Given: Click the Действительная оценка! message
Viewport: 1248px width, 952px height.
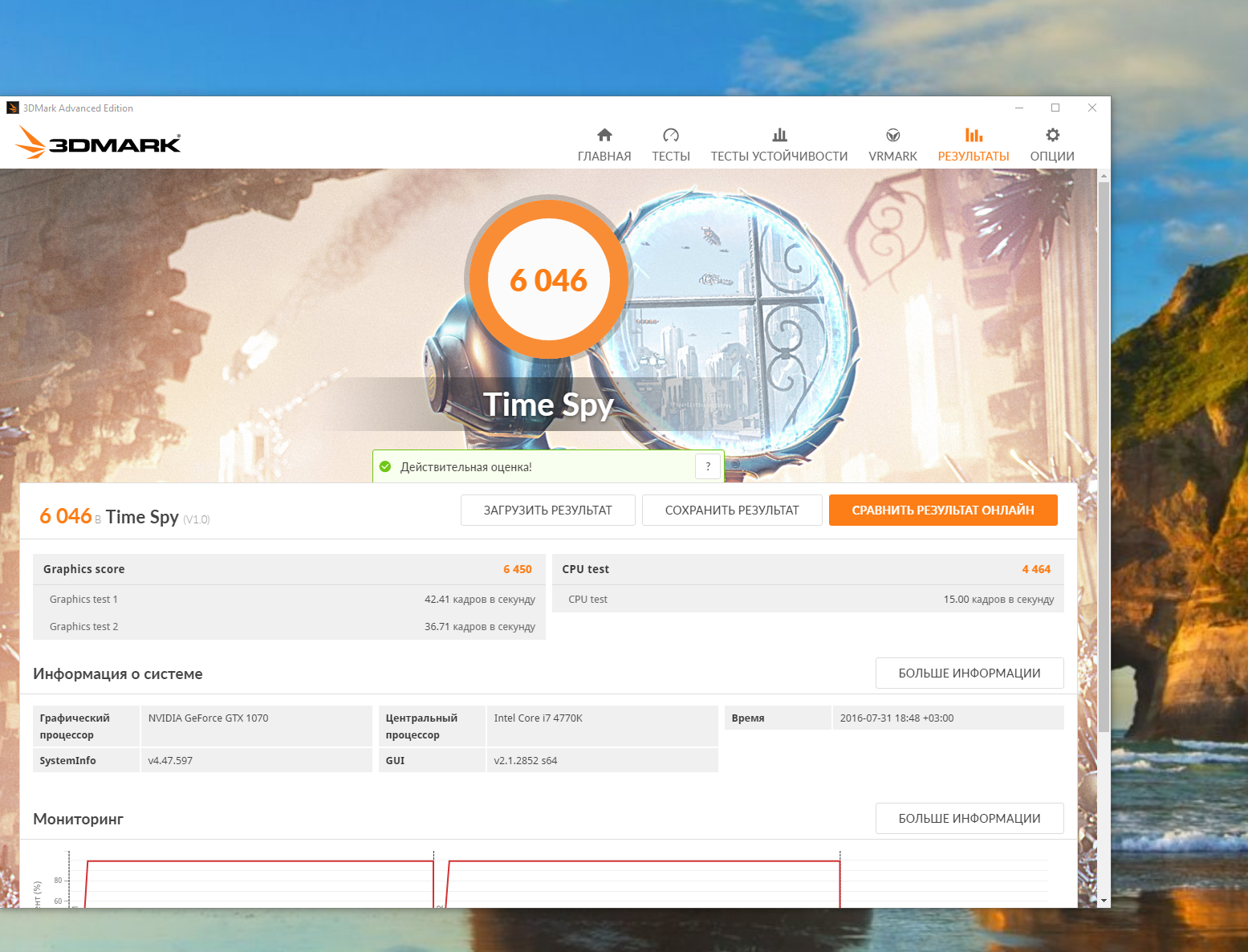Looking at the screenshot, I should [466, 467].
